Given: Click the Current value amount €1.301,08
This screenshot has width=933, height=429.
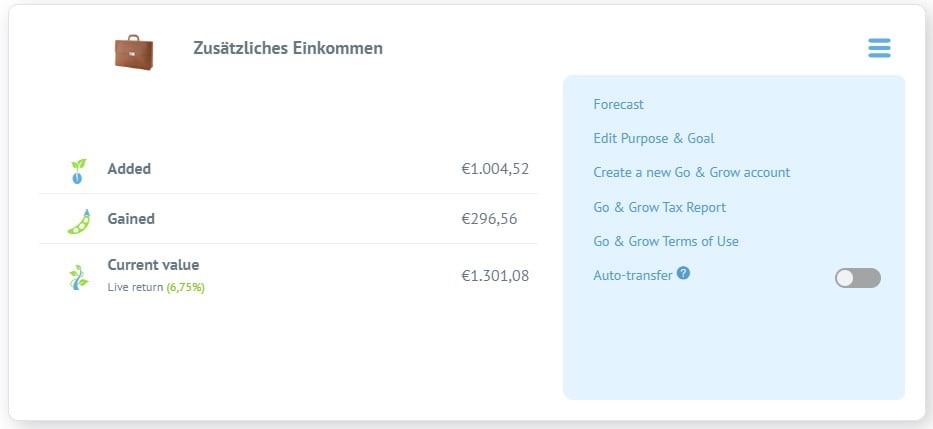Looking at the screenshot, I should (495, 276).
